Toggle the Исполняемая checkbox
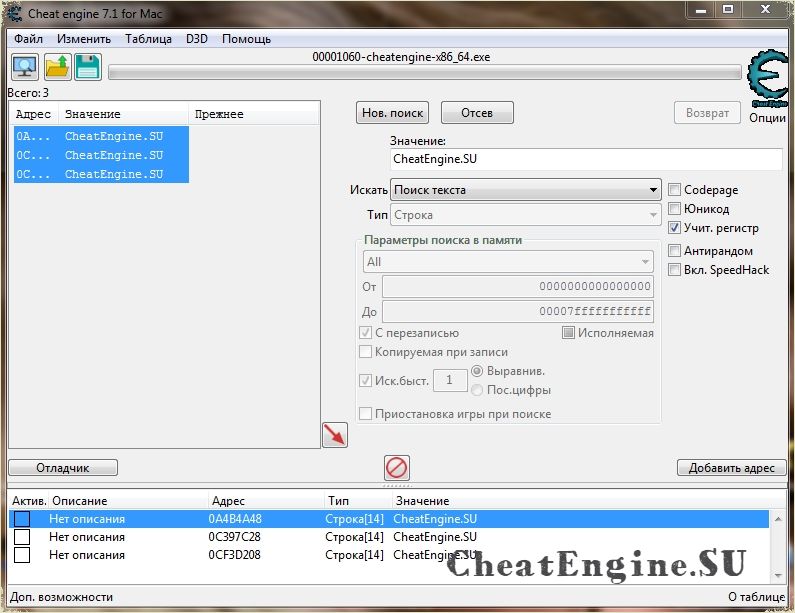The image size is (795, 613). tap(568, 333)
